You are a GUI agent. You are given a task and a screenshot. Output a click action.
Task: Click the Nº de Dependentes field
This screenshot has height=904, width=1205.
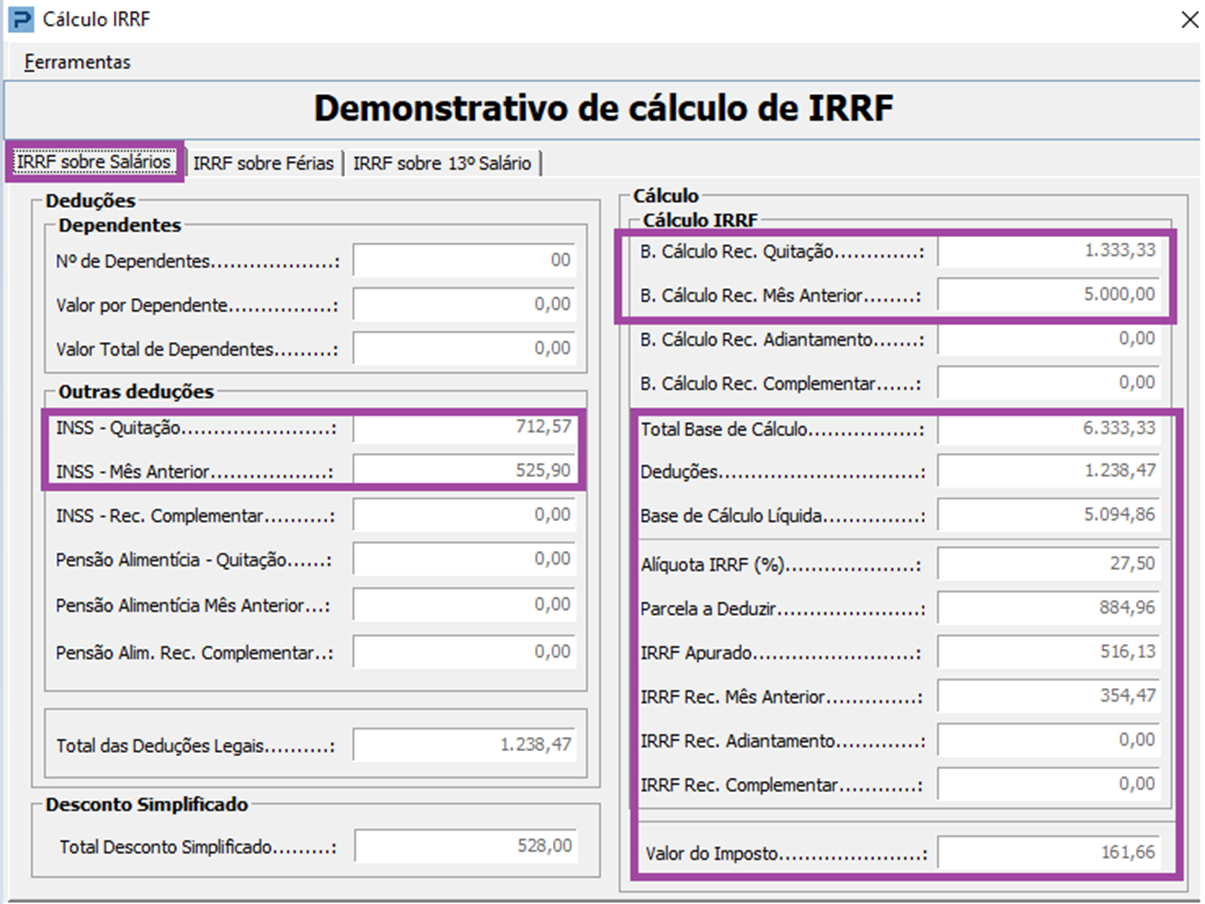click(466, 261)
